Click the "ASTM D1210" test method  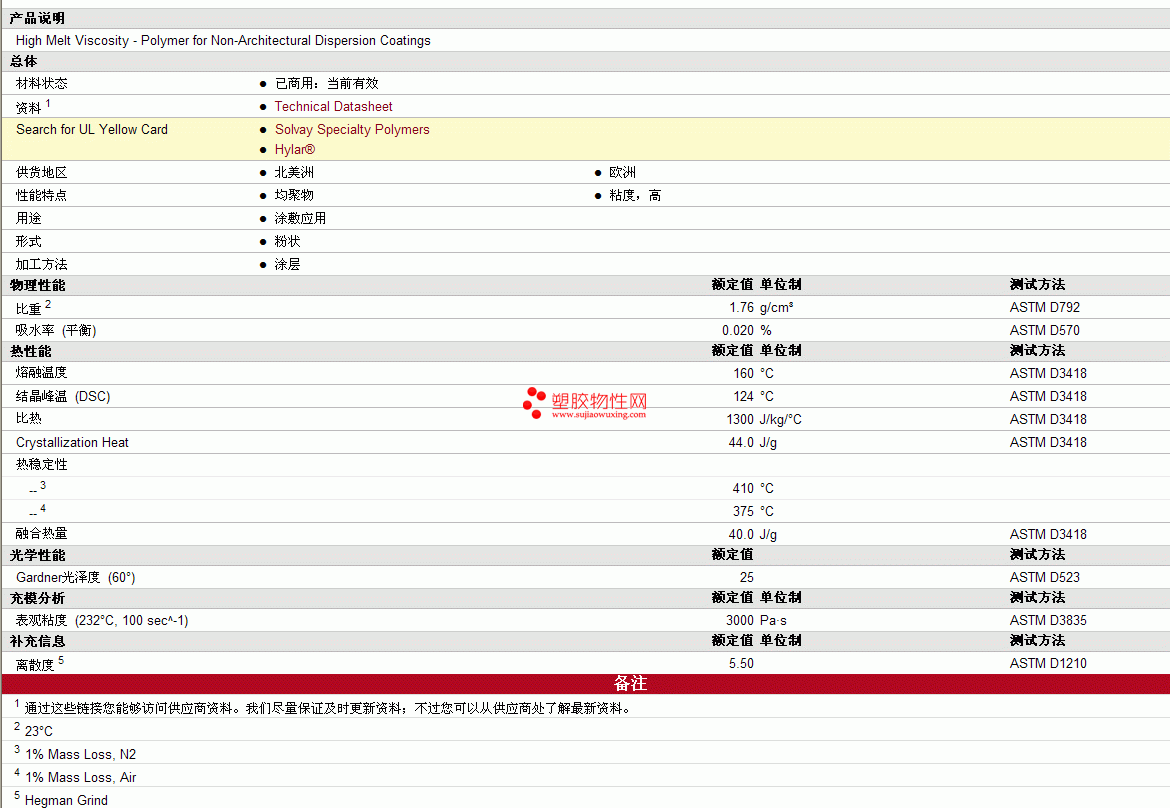(x=1048, y=664)
